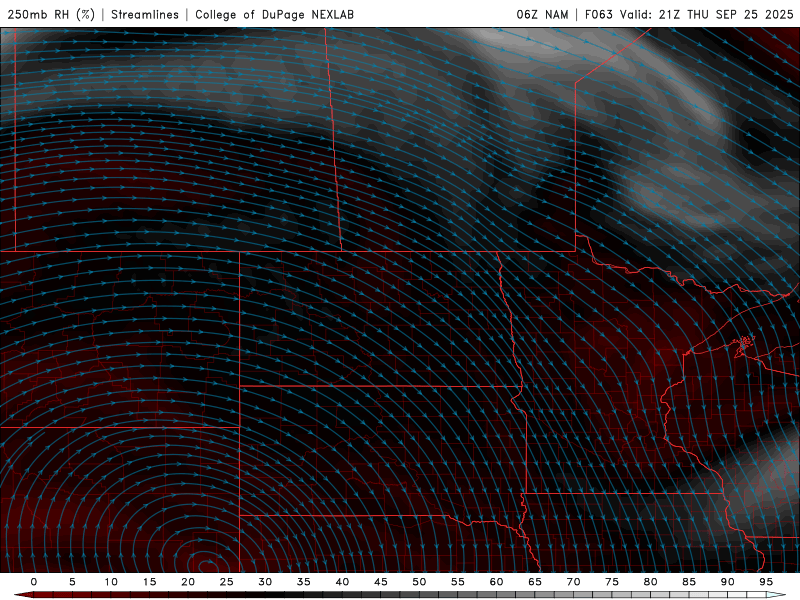Click the '40' color scale label
The height and width of the screenshot is (600, 800).
click(342, 582)
